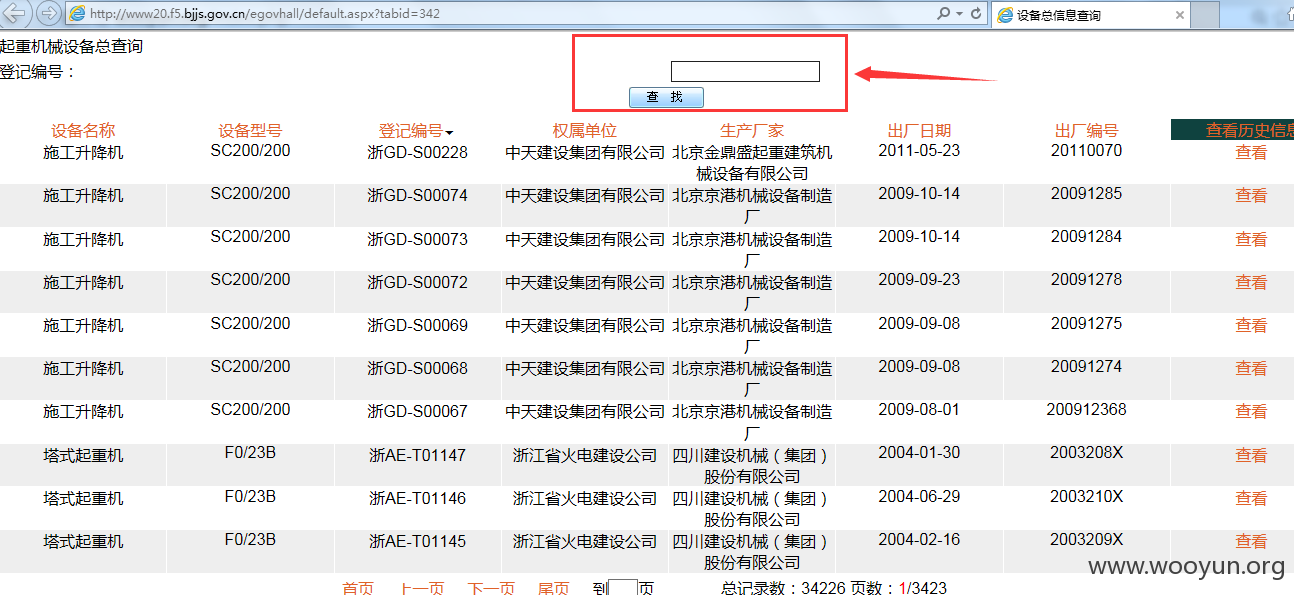Go to last page via 尾页
This screenshot has width=1294, height=595.
(x=553, y=588)
